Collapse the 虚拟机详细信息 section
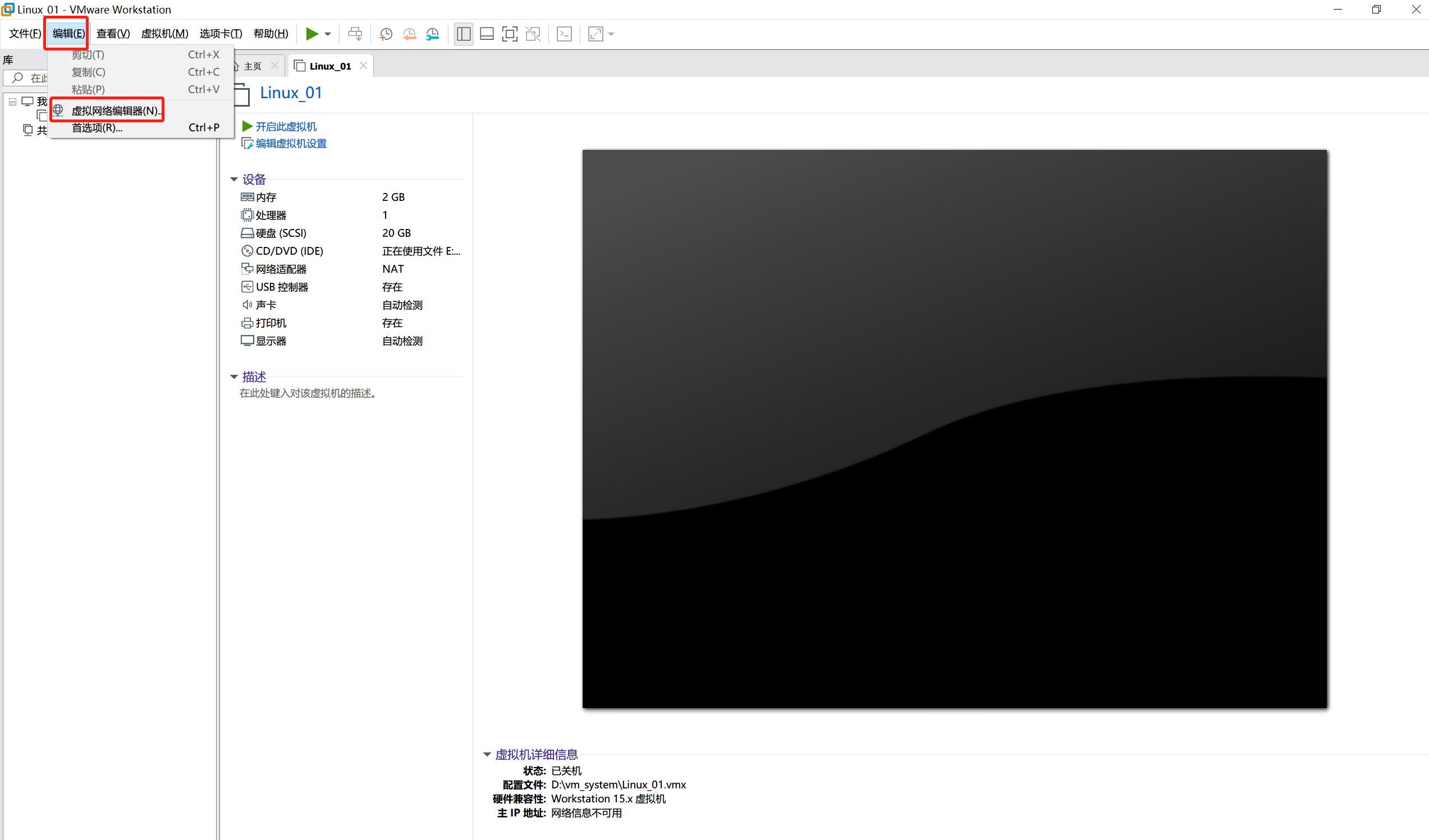The height and width of the screenshot is (840, 1429). (x=487, y=754)
